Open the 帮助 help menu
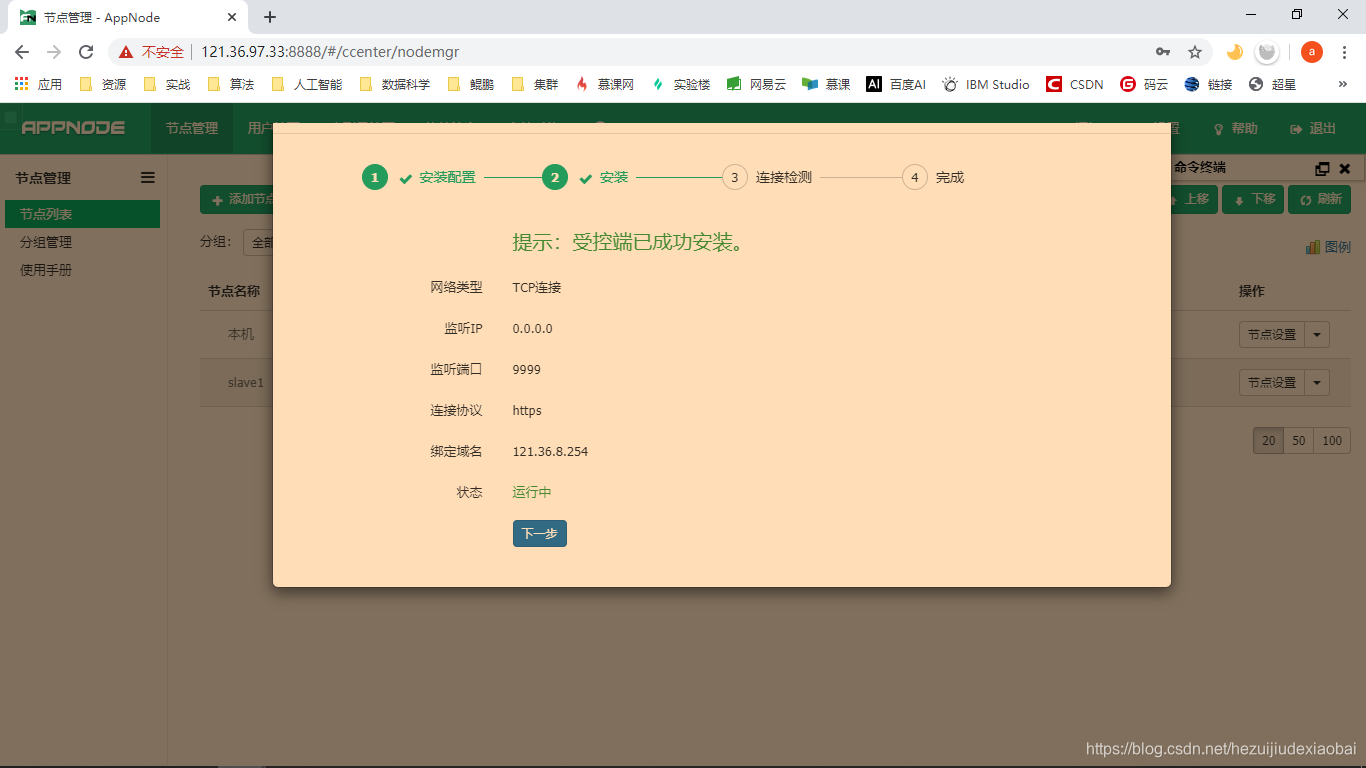 pyautogui.click(x=1236, y=128)
